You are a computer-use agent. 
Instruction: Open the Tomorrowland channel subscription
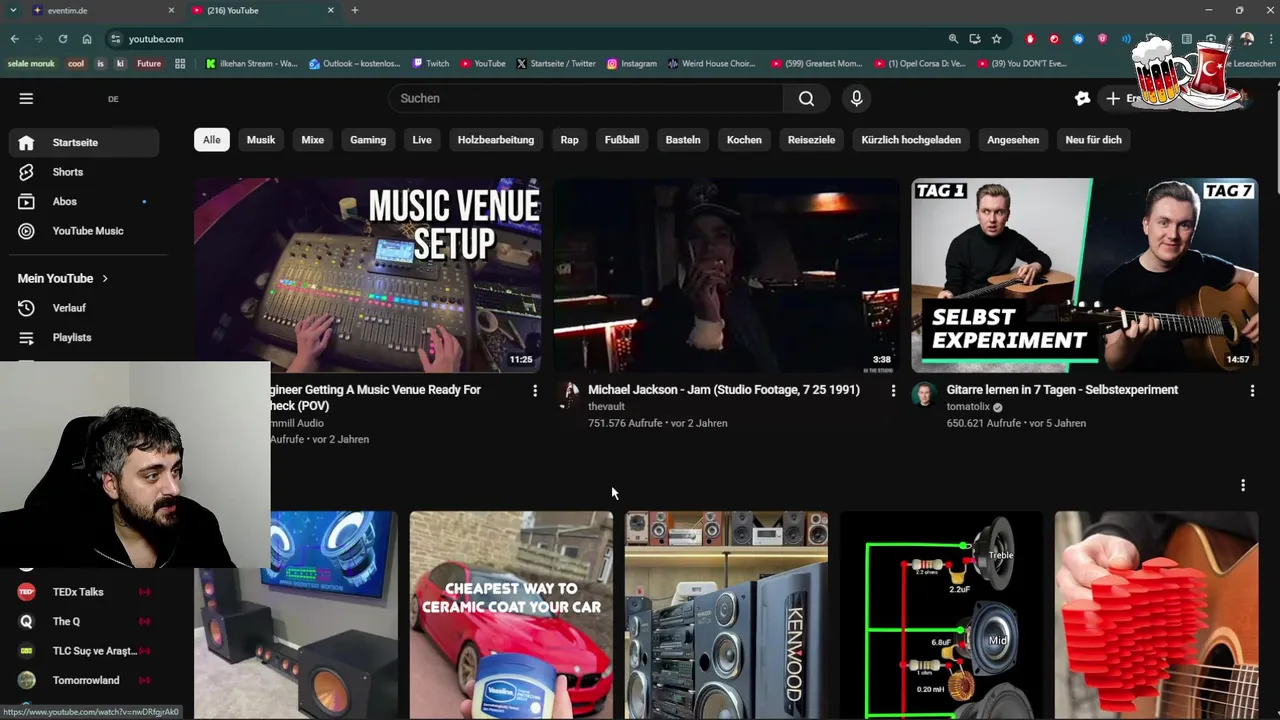(x=84, y=680)
